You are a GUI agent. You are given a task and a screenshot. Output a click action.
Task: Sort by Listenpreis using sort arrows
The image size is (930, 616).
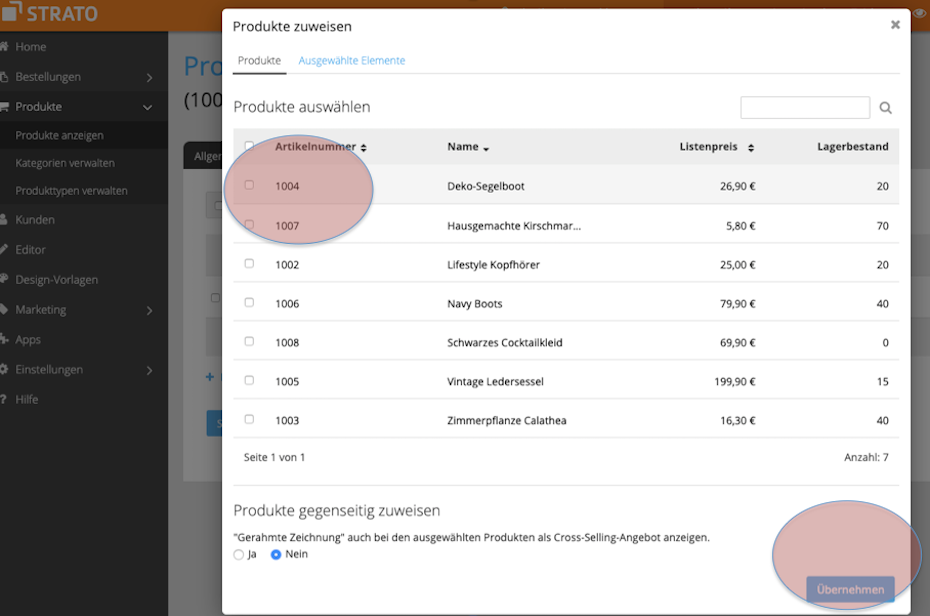point(751,148)
